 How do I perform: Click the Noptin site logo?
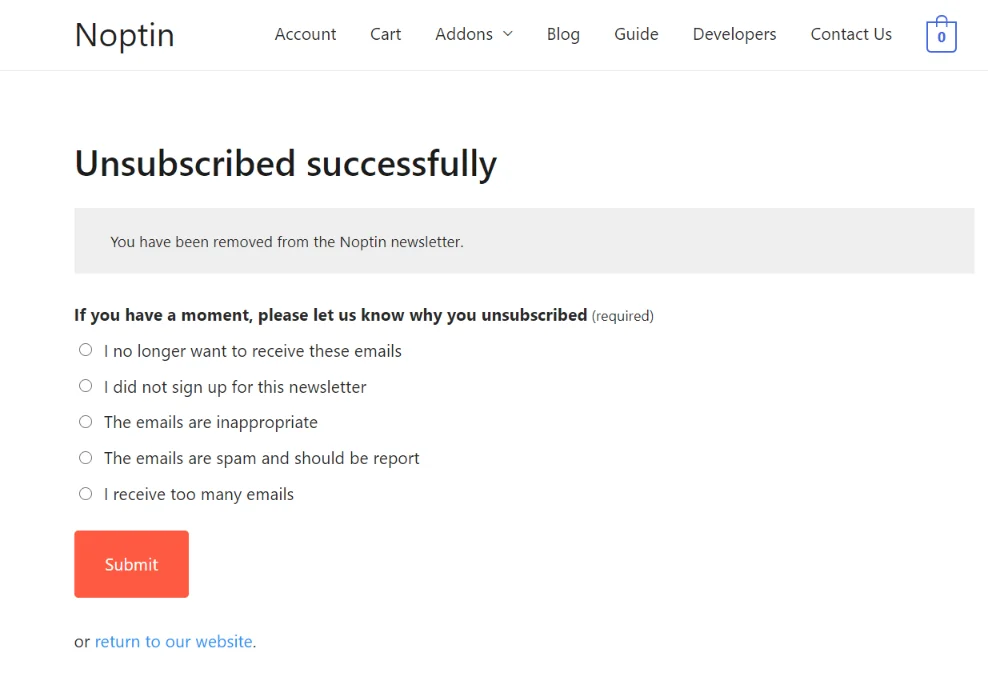tap(124, 35)
